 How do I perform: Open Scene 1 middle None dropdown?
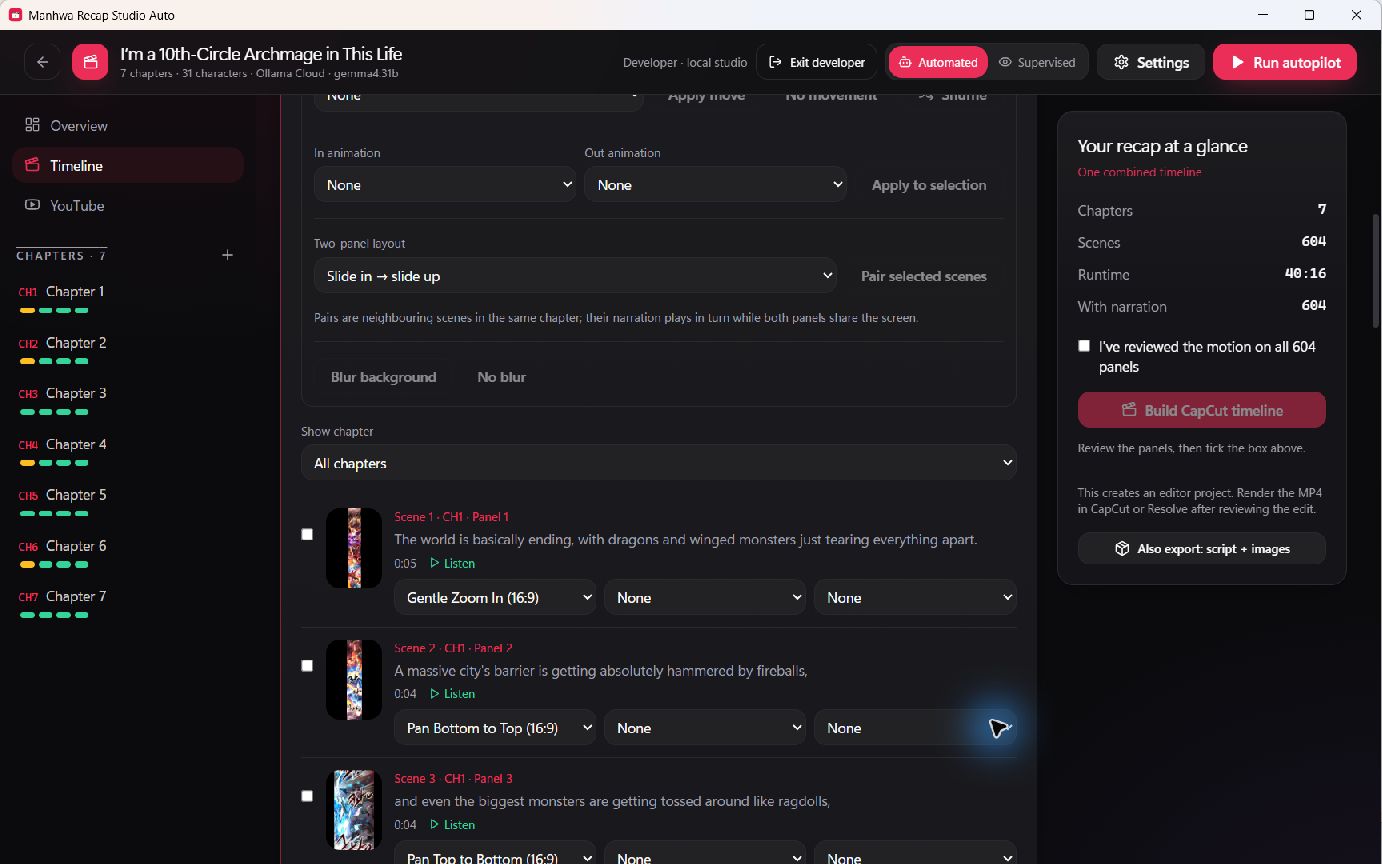(705, 598)
